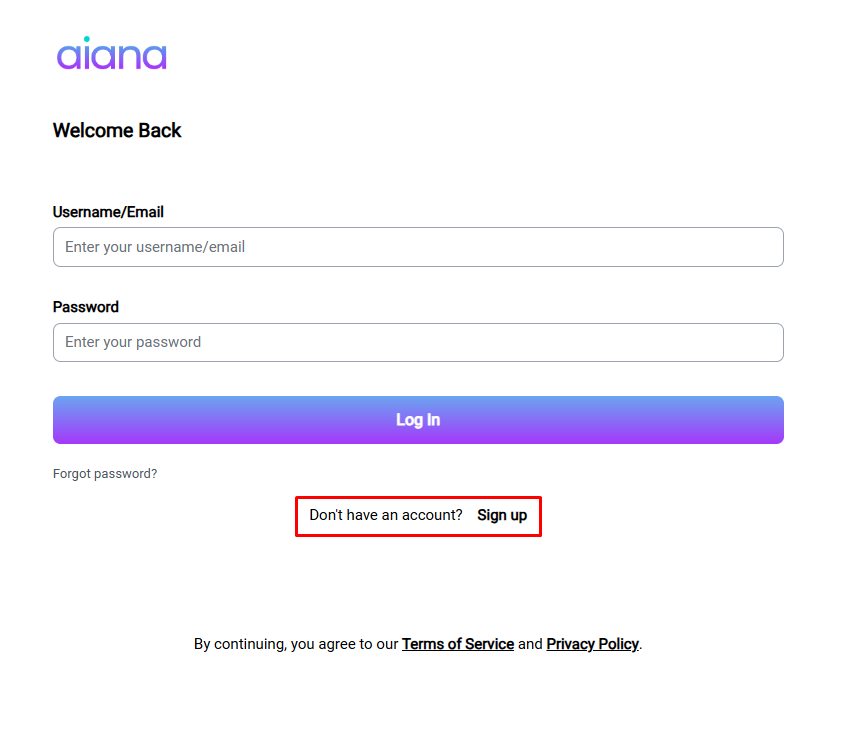
Task: Click the "Don't have an account?" text
Action: click(386, 515)
